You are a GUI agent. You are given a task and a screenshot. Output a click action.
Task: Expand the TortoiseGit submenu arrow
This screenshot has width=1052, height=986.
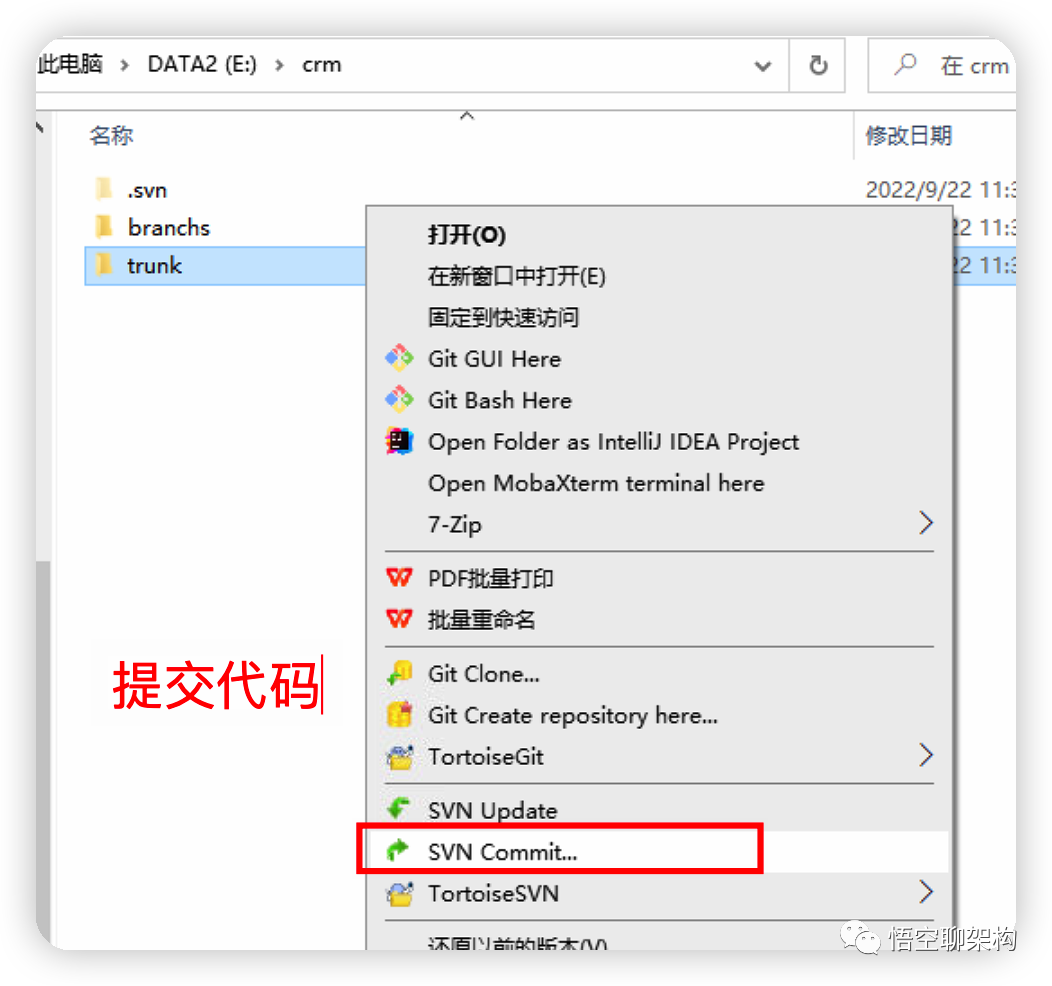[926, 756]
